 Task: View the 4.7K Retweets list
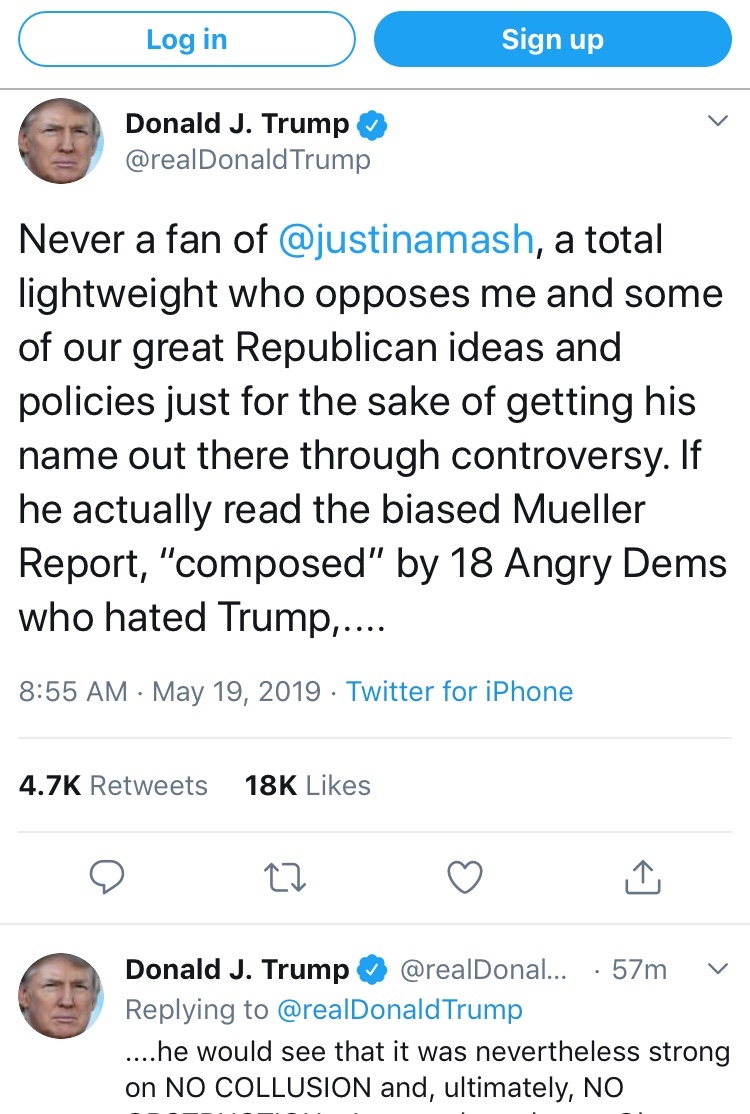tap(113, 786)
